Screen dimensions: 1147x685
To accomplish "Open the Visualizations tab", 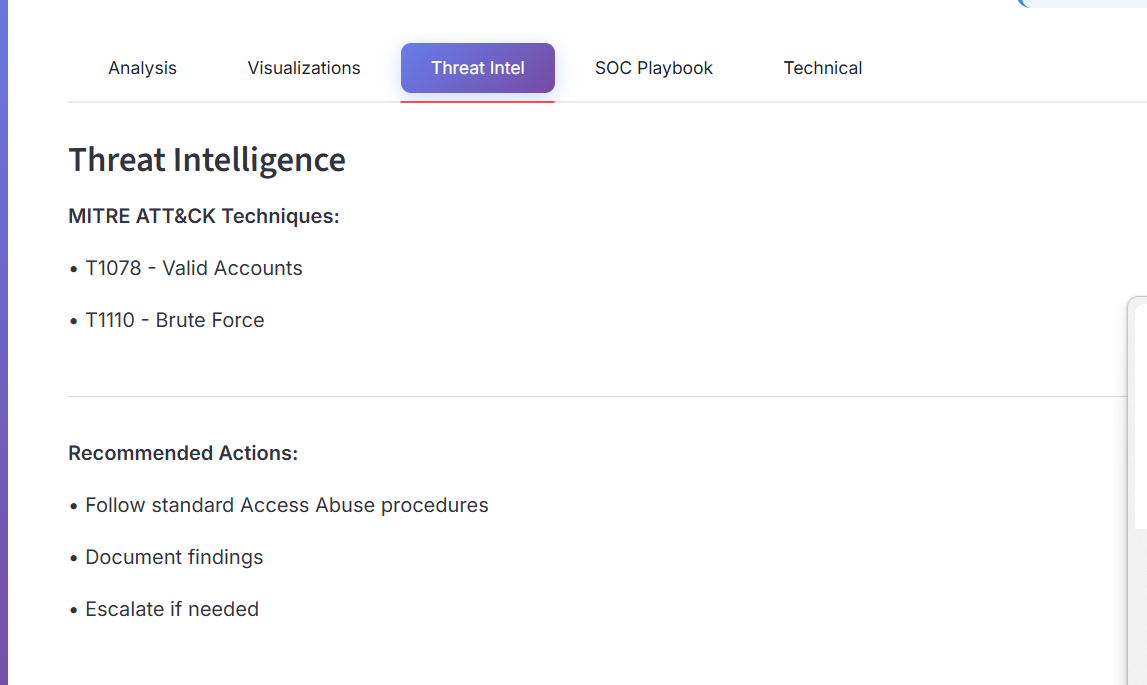I will 303,67.
